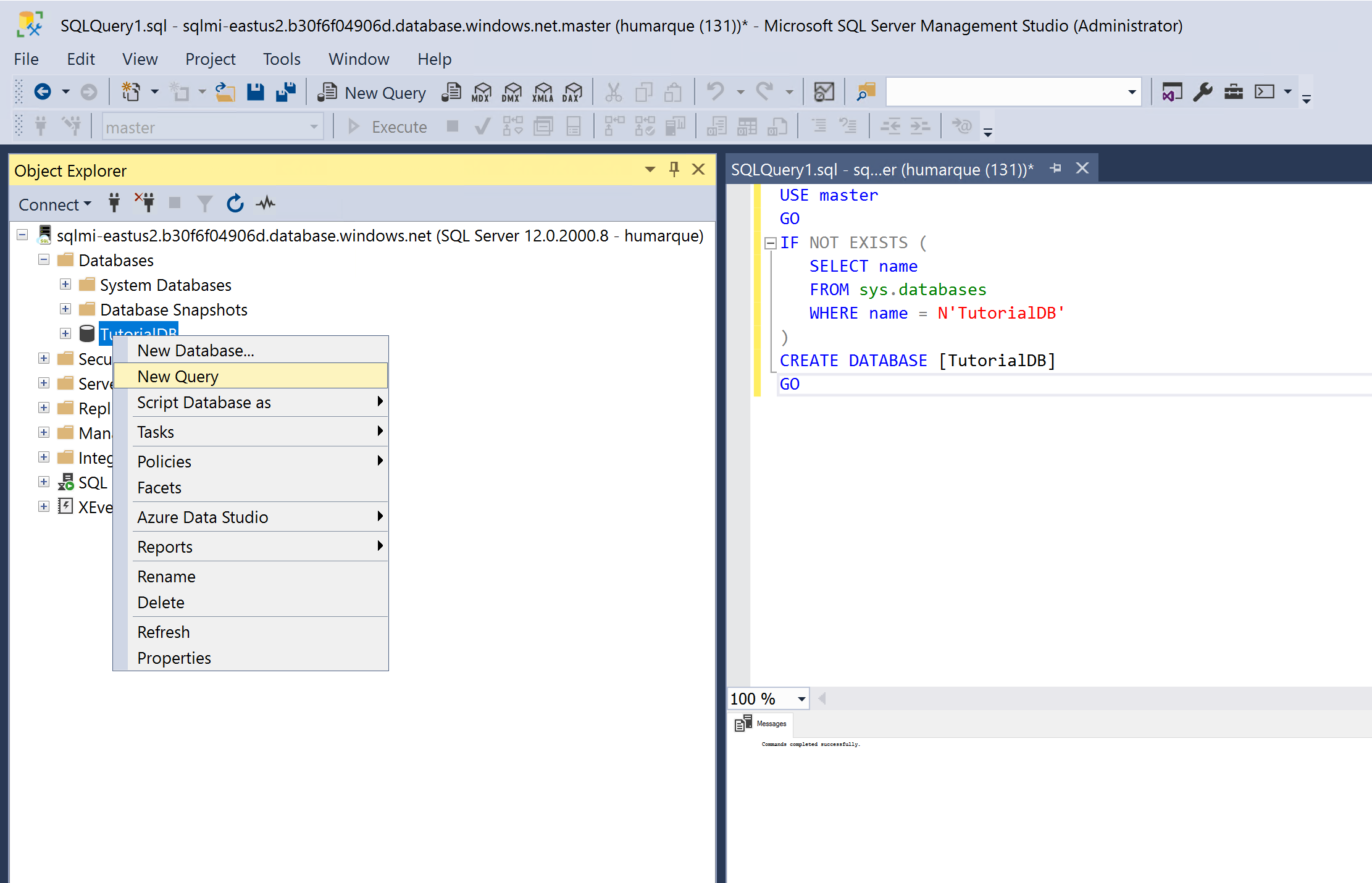Click the Navigate Backward arrow icon

[x=43, y=92]
